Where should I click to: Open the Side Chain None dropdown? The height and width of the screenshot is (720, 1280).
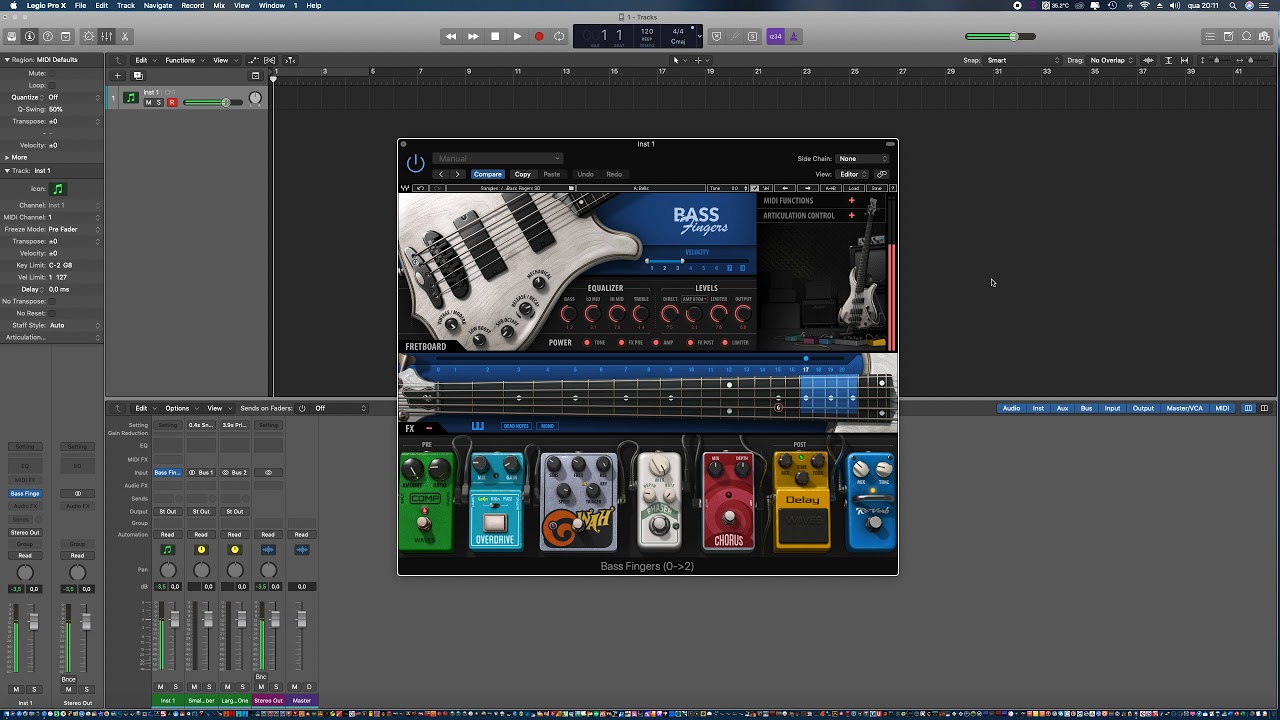coord(863,158)
